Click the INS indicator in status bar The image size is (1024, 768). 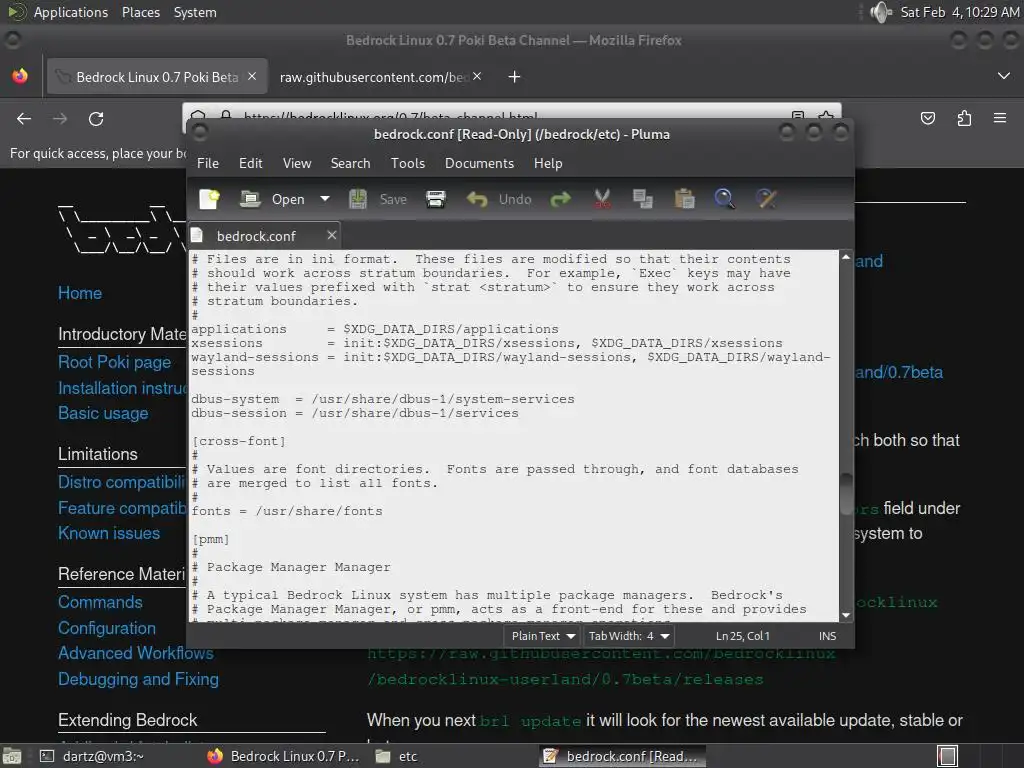point(827,636)
